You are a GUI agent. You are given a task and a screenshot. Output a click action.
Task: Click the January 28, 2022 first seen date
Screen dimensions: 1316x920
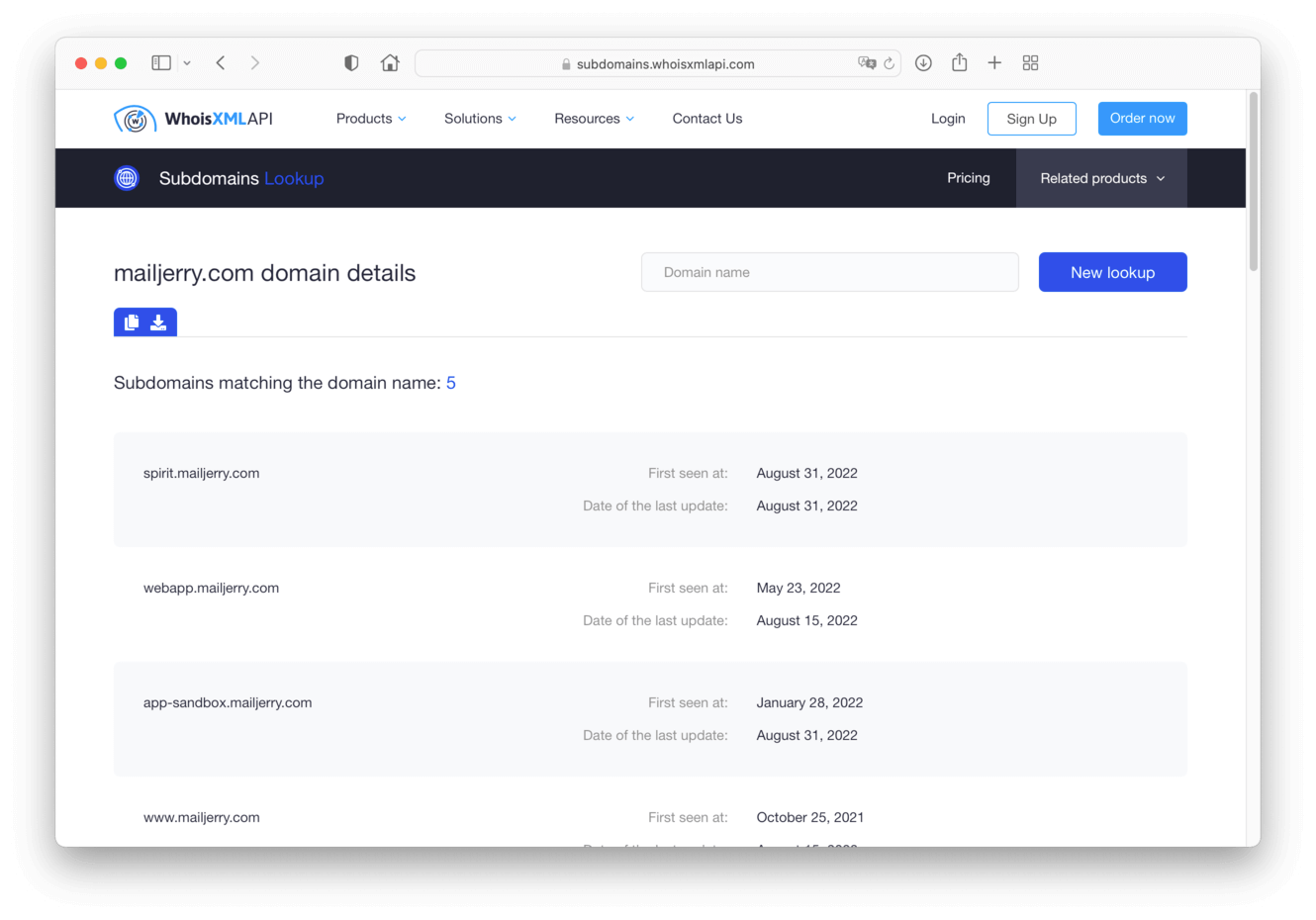809,702
